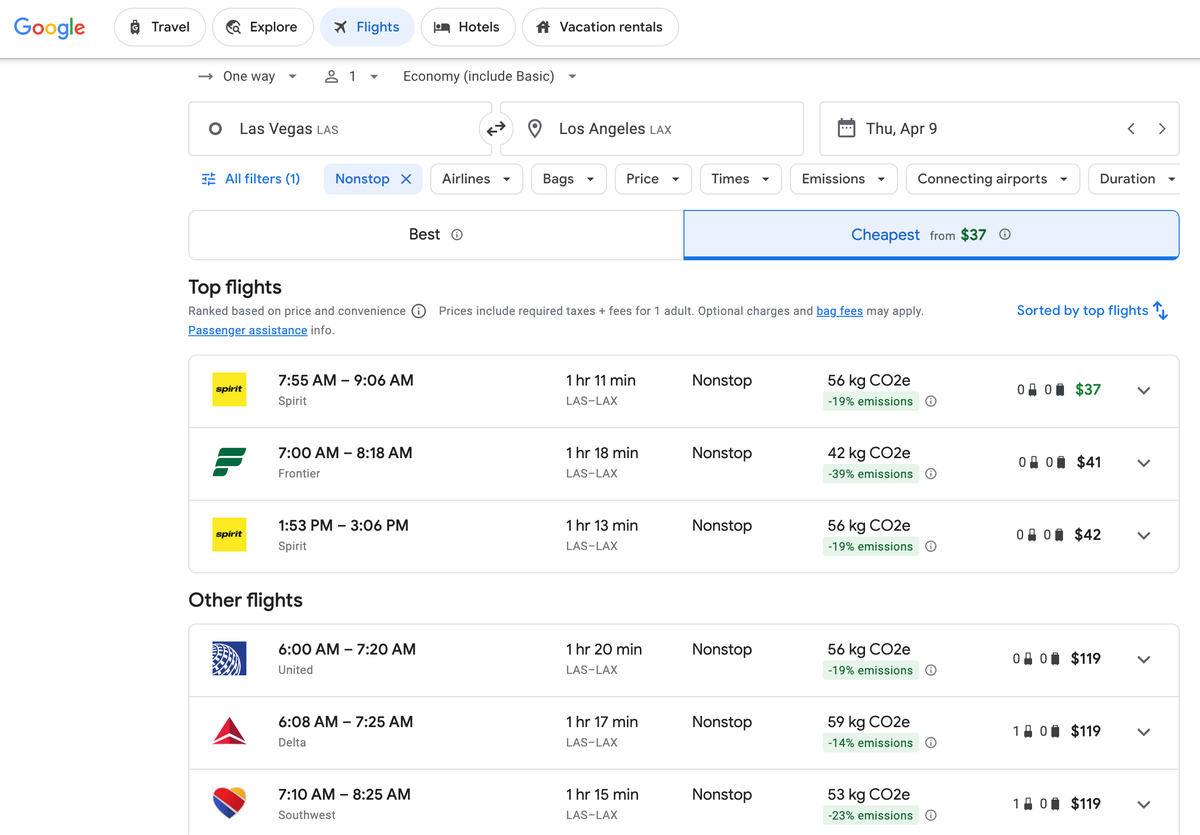Select the Flights tab icon

click(x=340, y=27)
